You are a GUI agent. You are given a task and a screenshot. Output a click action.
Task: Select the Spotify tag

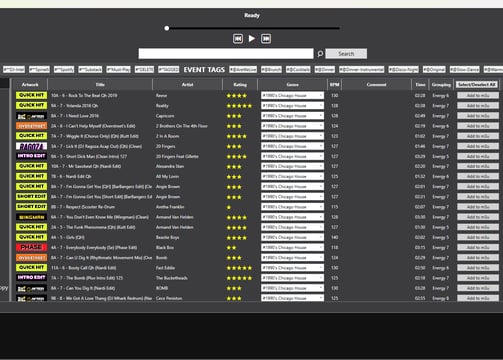click(x=64, y=69)
